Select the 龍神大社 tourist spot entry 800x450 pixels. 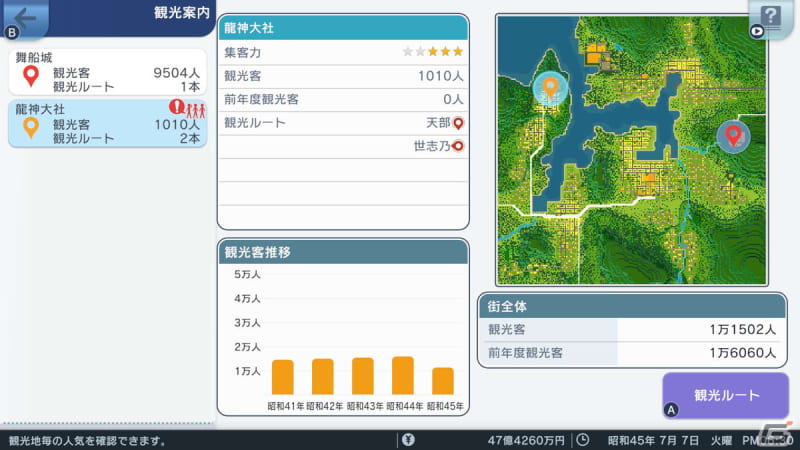coord(108,123)
